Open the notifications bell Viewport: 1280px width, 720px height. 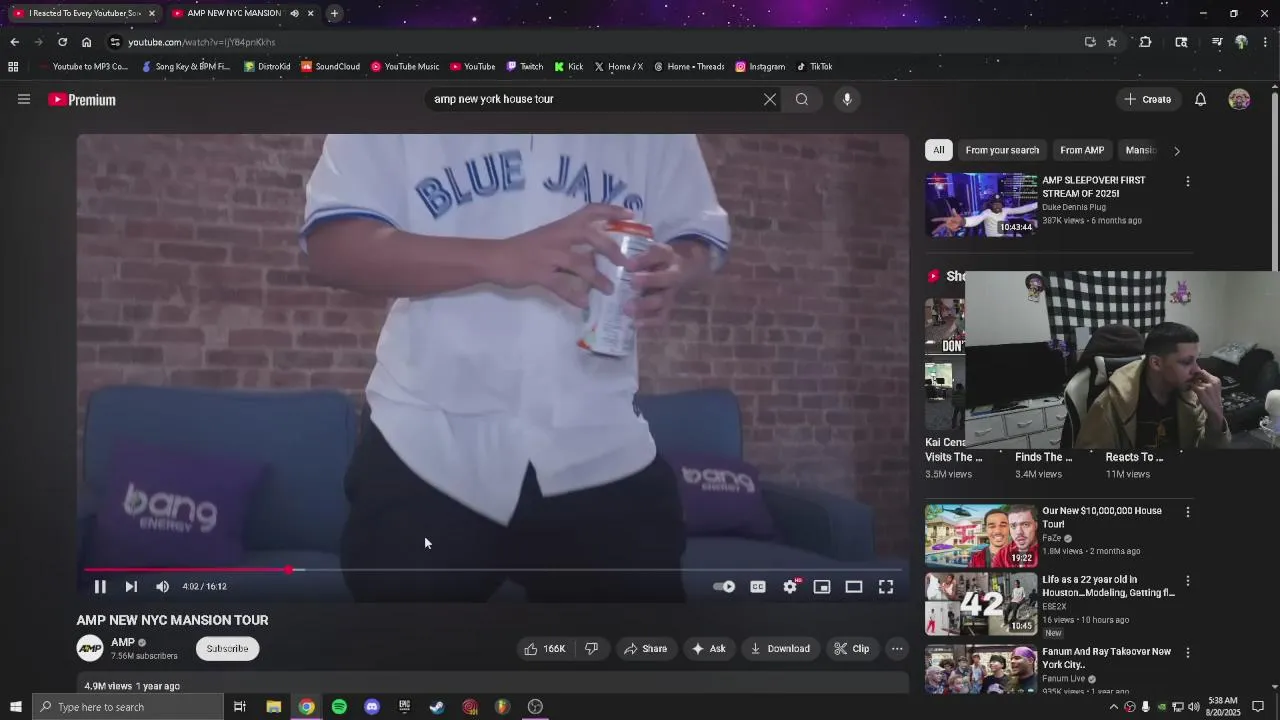pos(1201,99)
